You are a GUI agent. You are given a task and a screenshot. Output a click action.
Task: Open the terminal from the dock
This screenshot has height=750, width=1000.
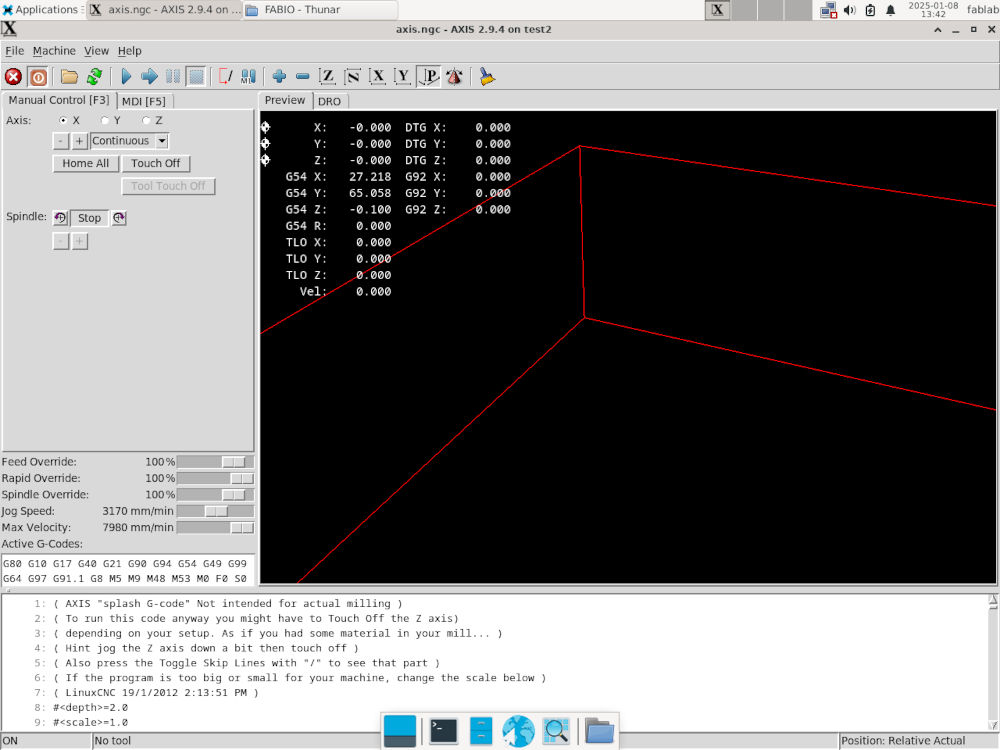point(443,731)
